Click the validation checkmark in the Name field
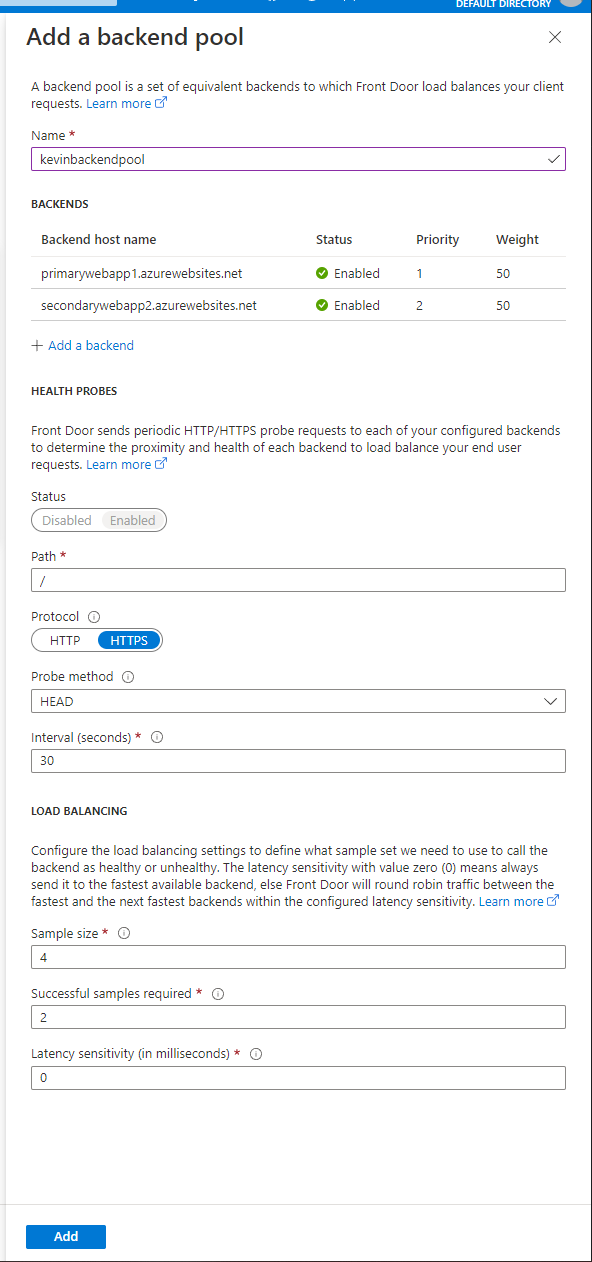The image size is (592, 1262). (x=553, y=158)
